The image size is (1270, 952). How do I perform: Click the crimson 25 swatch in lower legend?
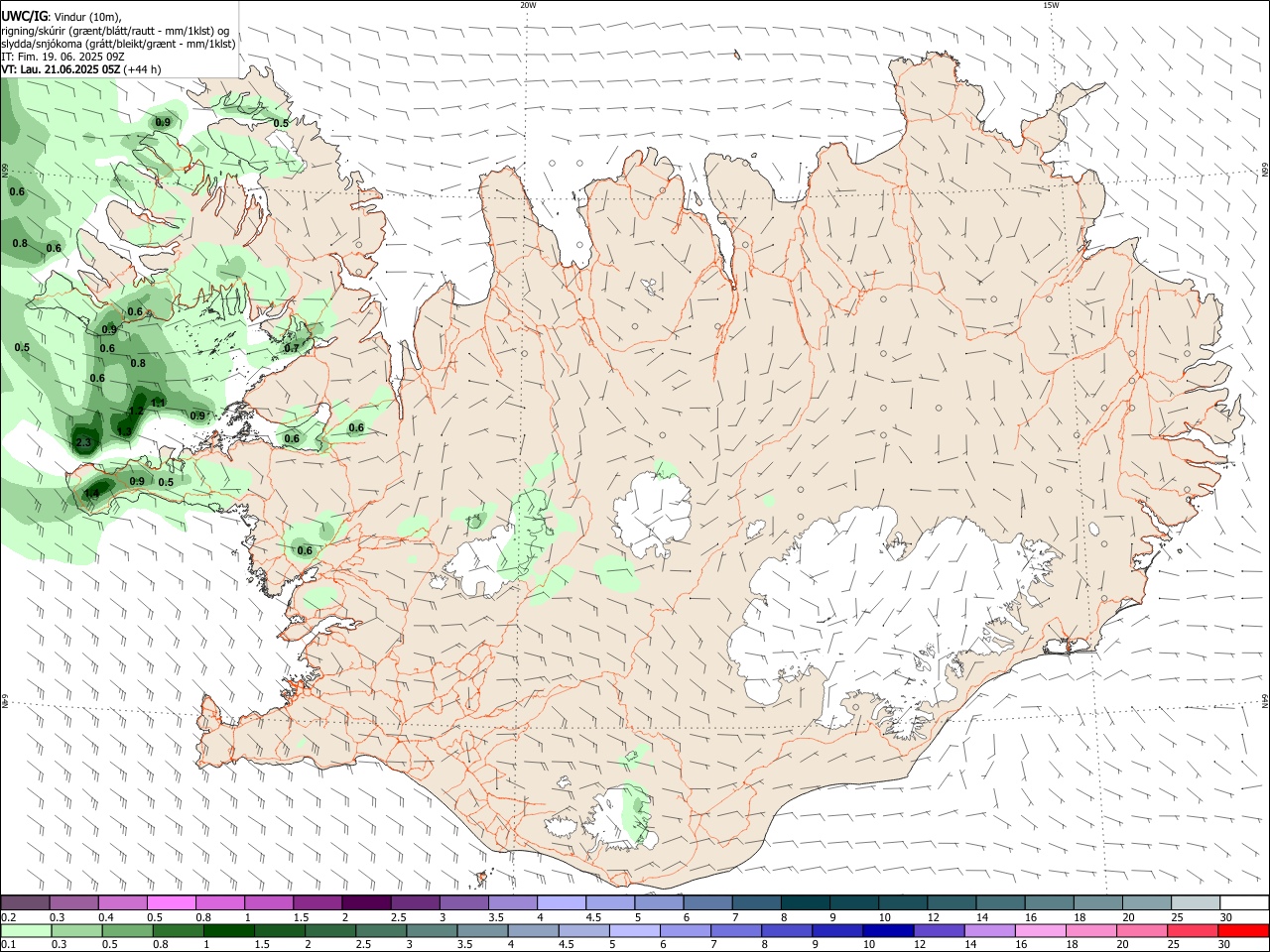(1192, 931)
